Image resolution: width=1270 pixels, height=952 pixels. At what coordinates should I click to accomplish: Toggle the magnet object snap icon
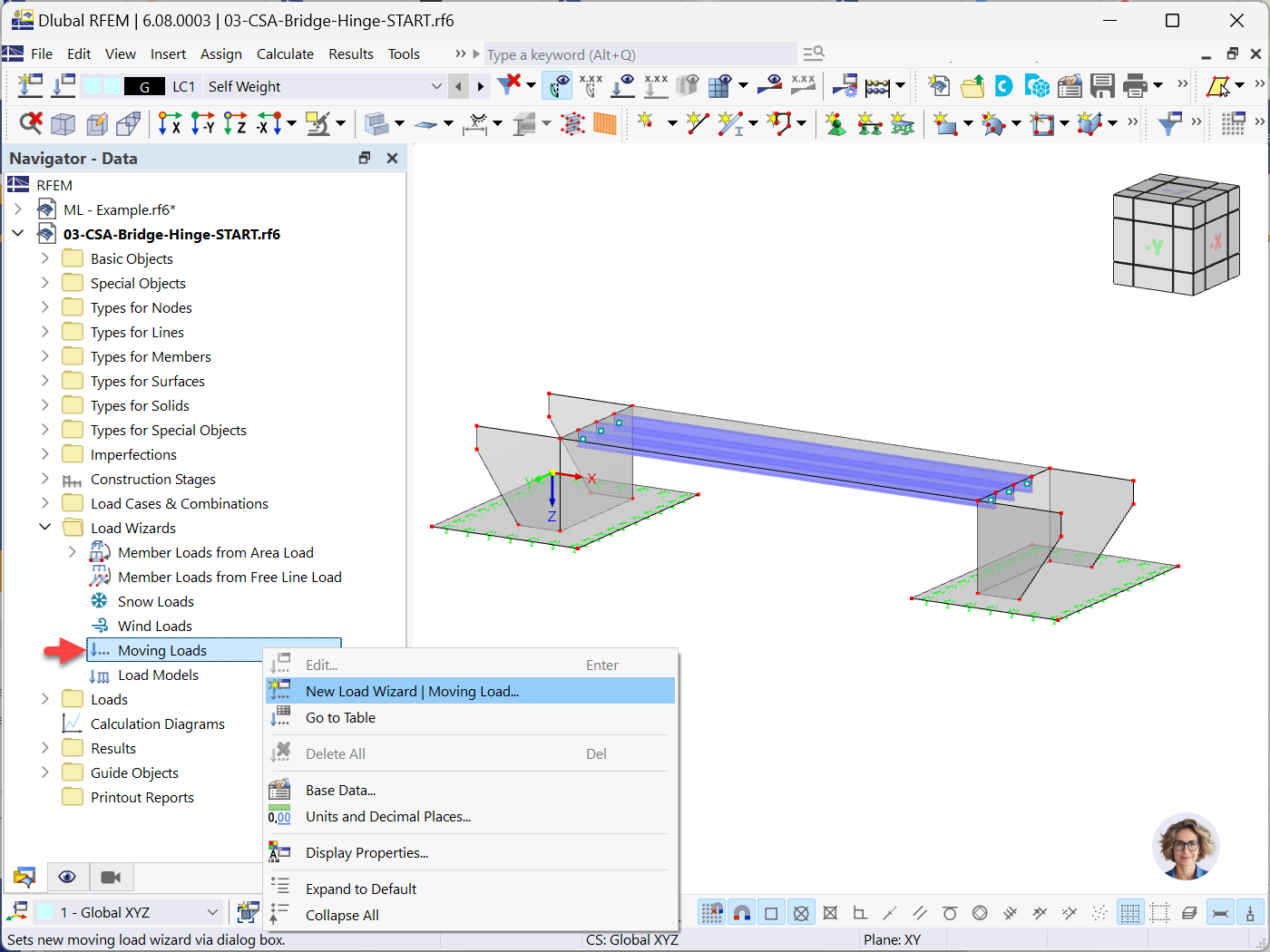pos(742,913)
